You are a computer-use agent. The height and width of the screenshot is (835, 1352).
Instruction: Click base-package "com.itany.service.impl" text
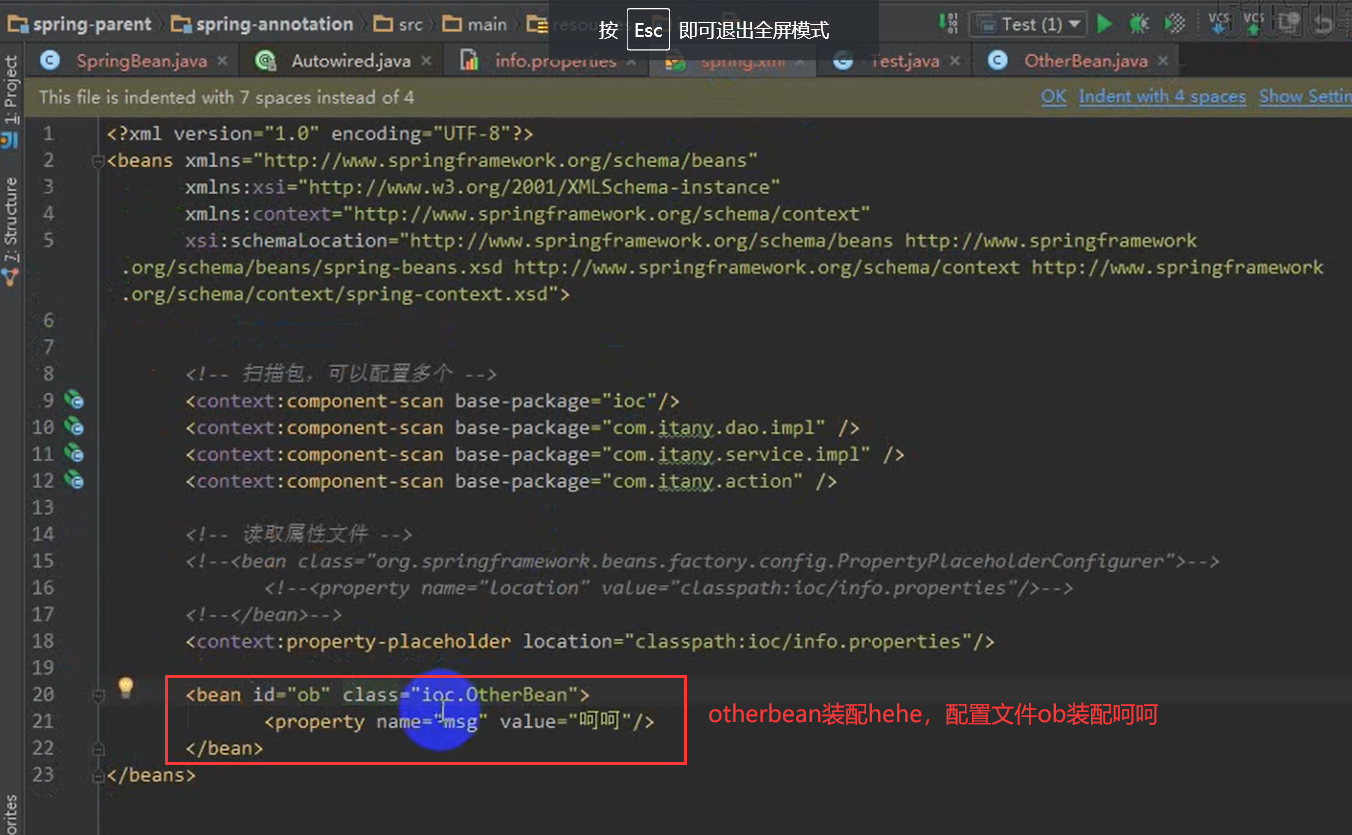pyautogui.click(x=741, y=454)
